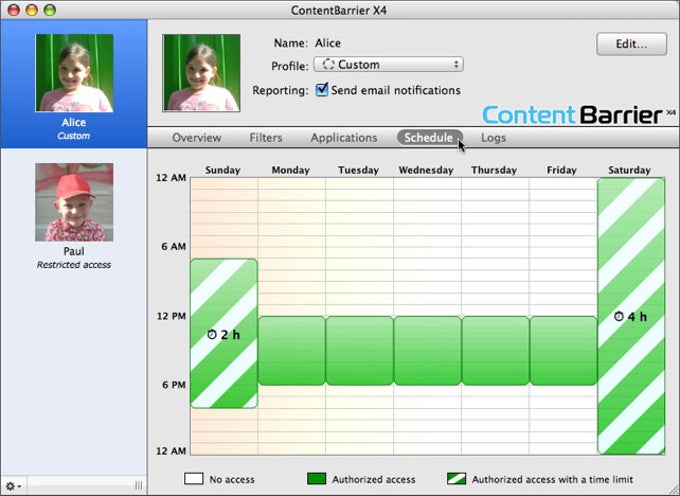Image resolution: width=680 pixels, height=496 pixels.
Task: Select the Schedule tab
Action: pyautogui.click(x=429, y=138)
